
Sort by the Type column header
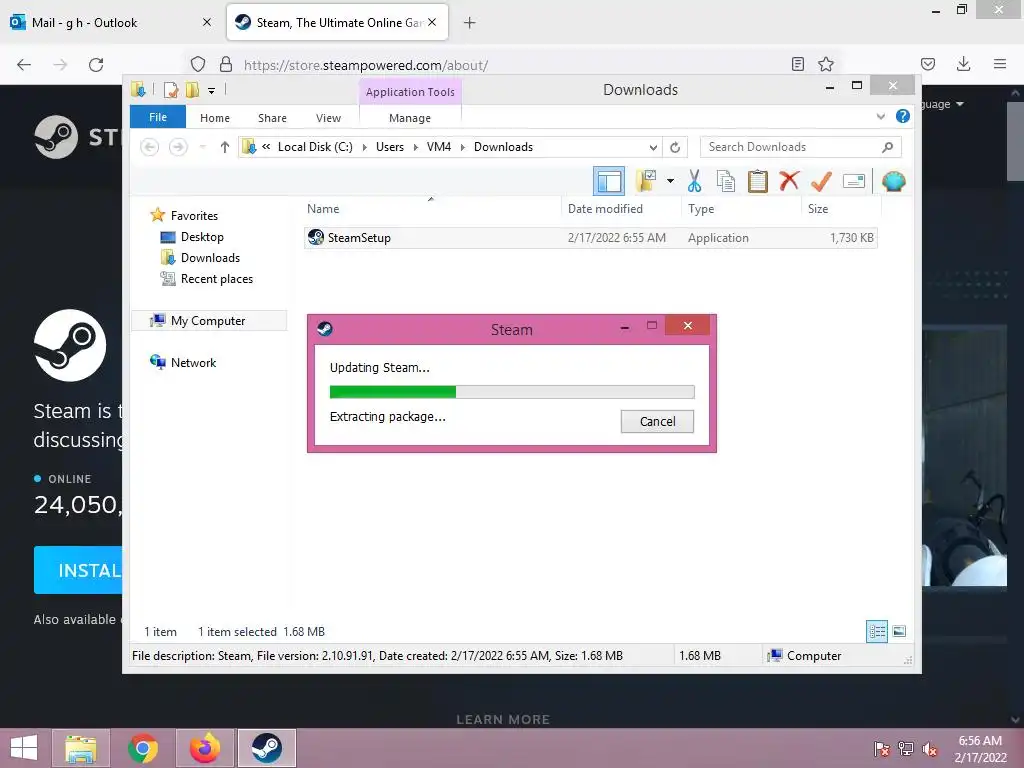pyautogui.click(x=701, y=208)
